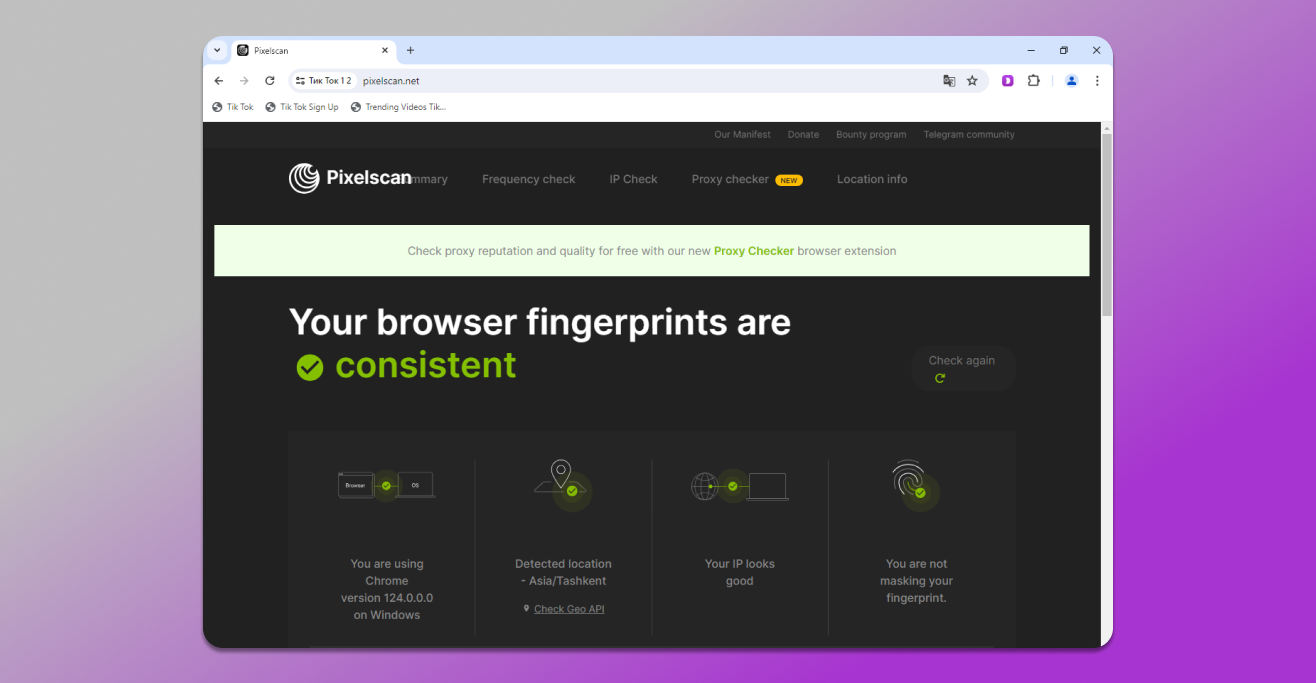Open the purple D extension icon
1316x683 pixels.
click(1007, 81)
